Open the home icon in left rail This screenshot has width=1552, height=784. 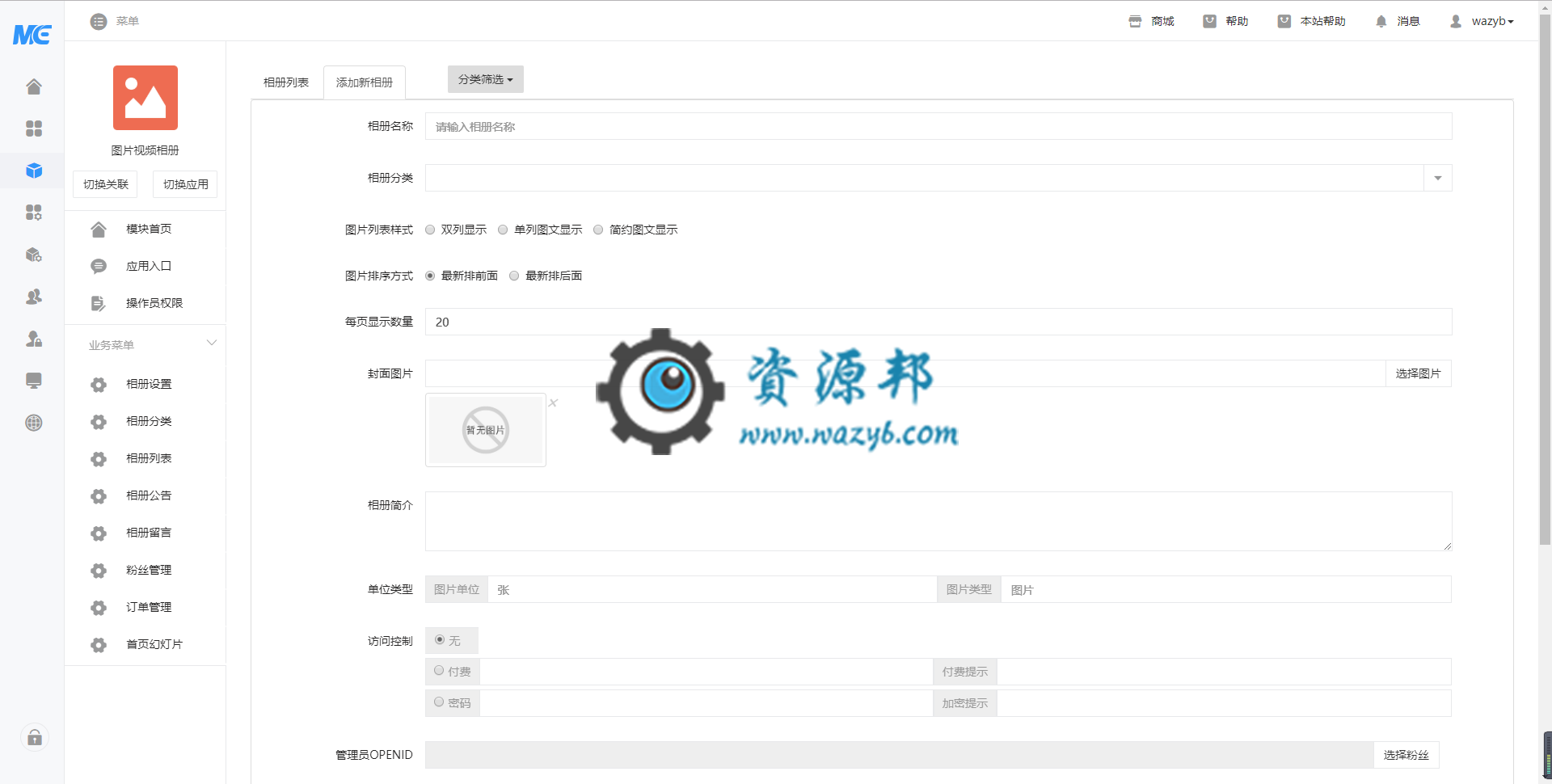[x=33, y=86]
